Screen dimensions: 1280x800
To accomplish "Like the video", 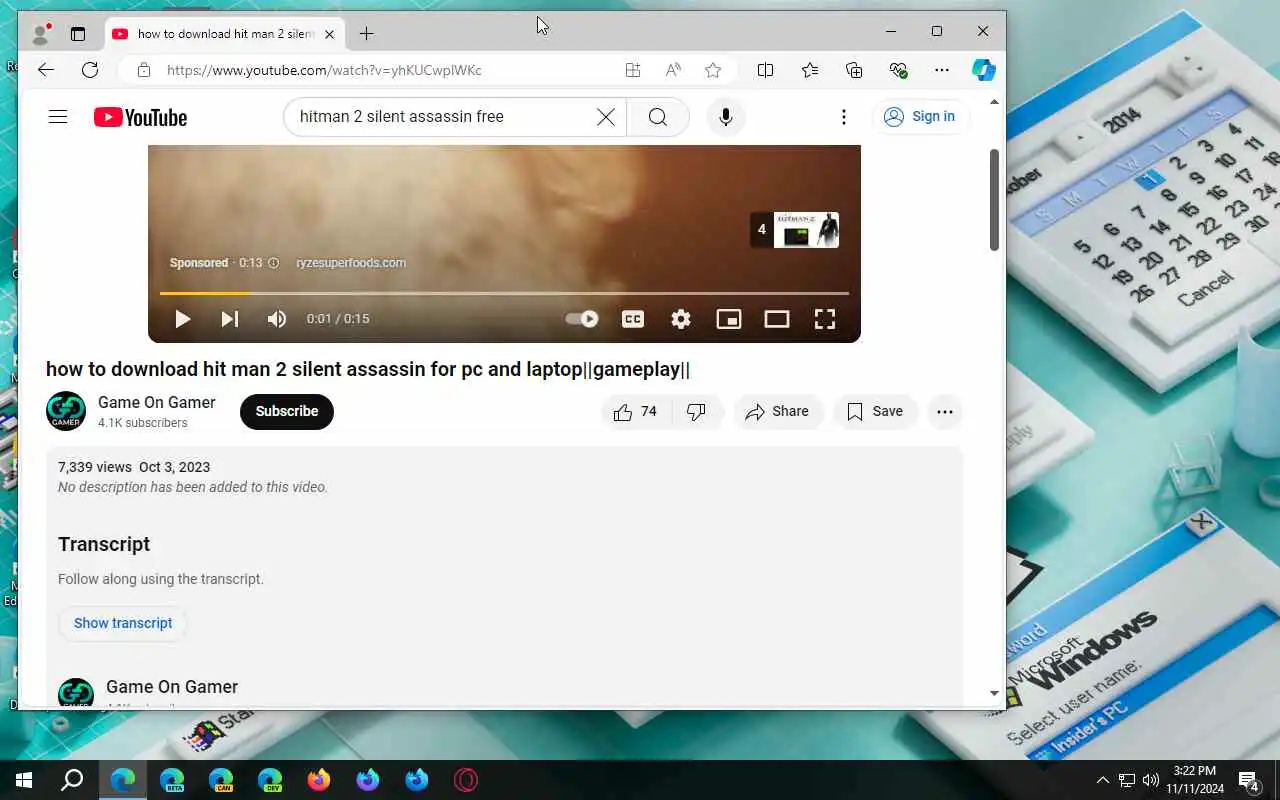I will coord(636,412).
